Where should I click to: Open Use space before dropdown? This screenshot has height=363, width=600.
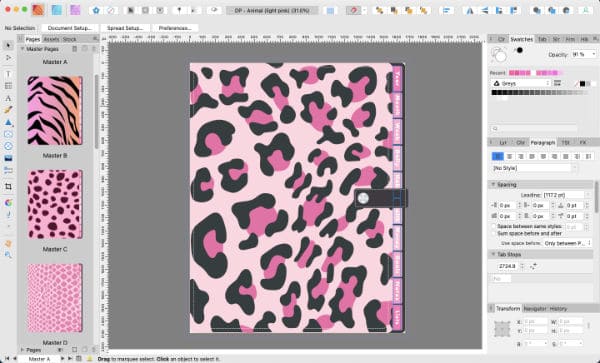(568, 243)
